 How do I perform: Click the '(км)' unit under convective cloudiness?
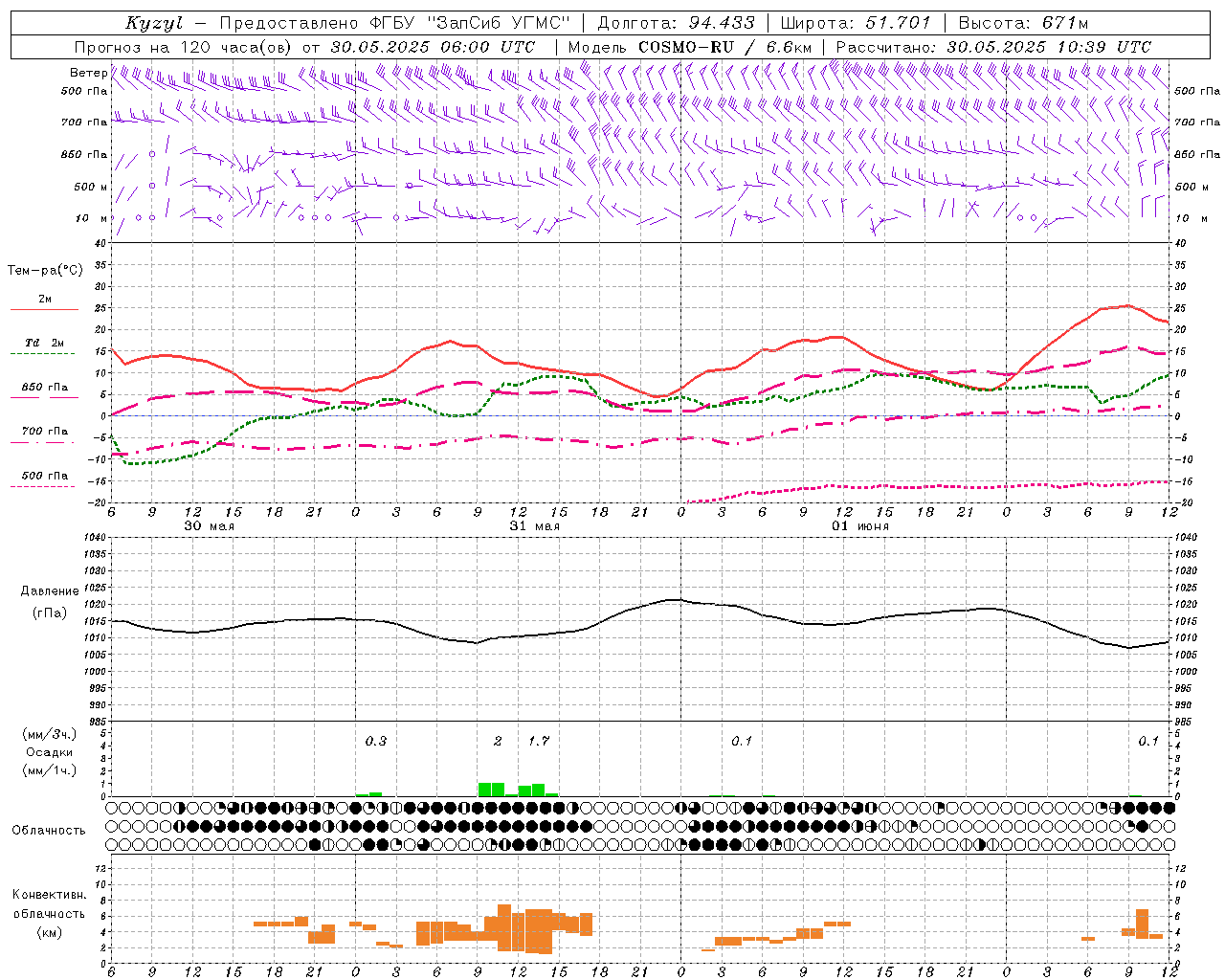49,932
